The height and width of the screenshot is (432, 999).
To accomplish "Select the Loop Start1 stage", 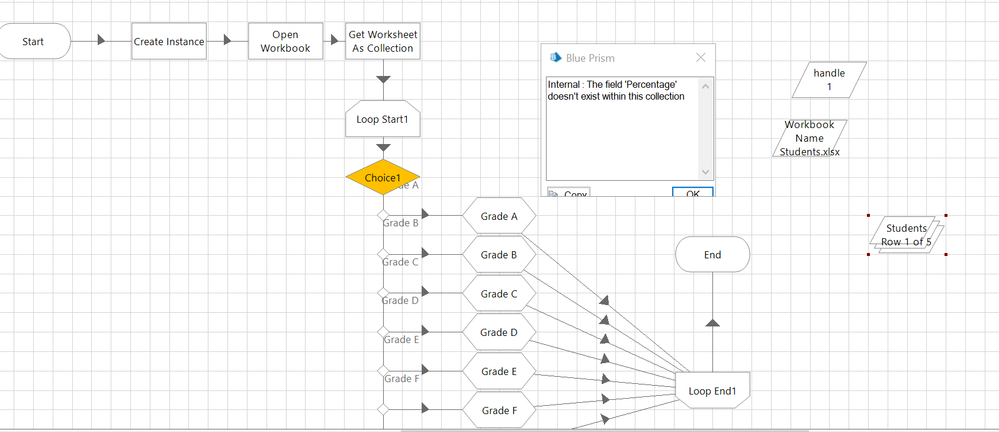I will pos(383,119).
